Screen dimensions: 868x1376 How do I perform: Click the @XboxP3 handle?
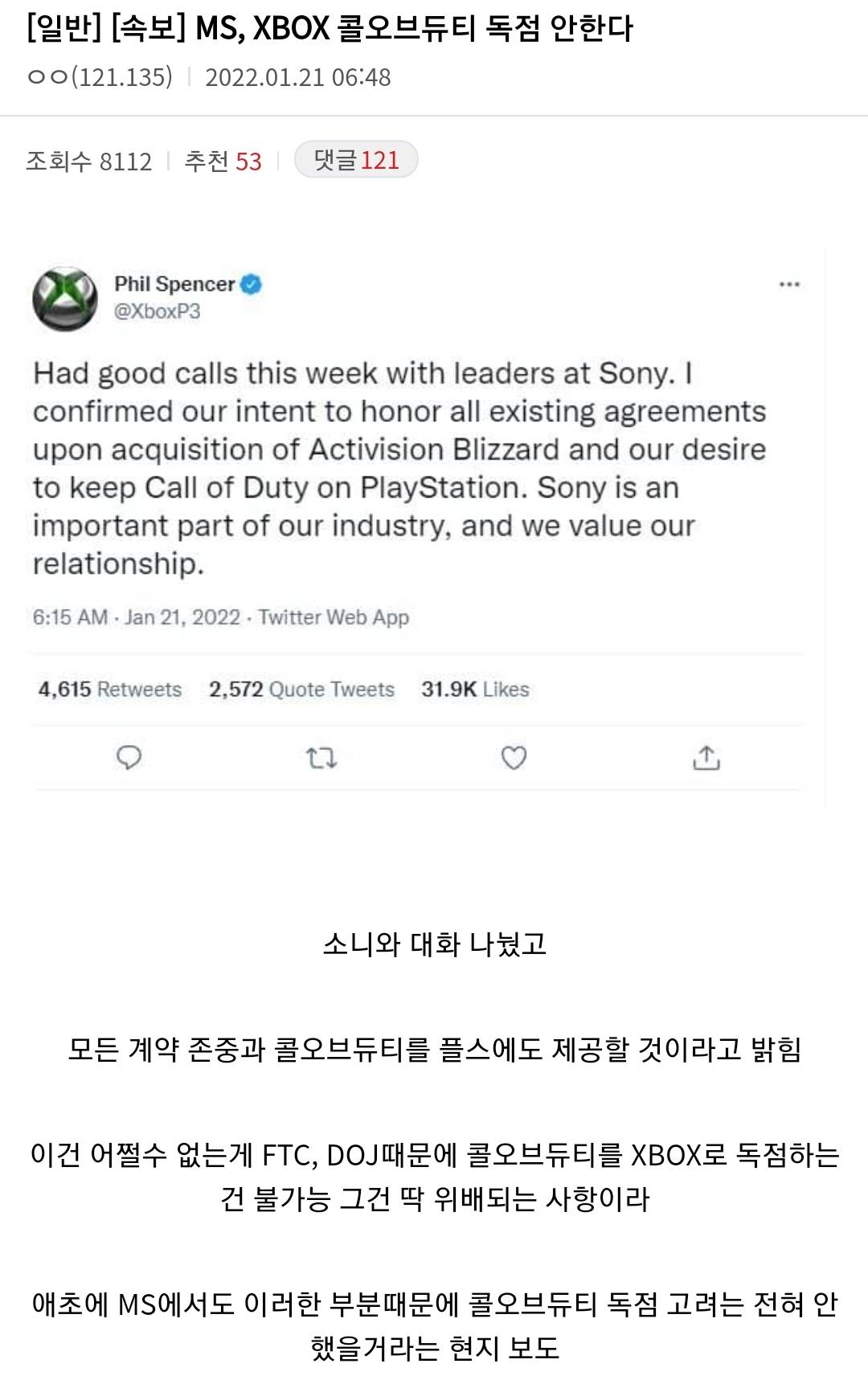point(158,312)
